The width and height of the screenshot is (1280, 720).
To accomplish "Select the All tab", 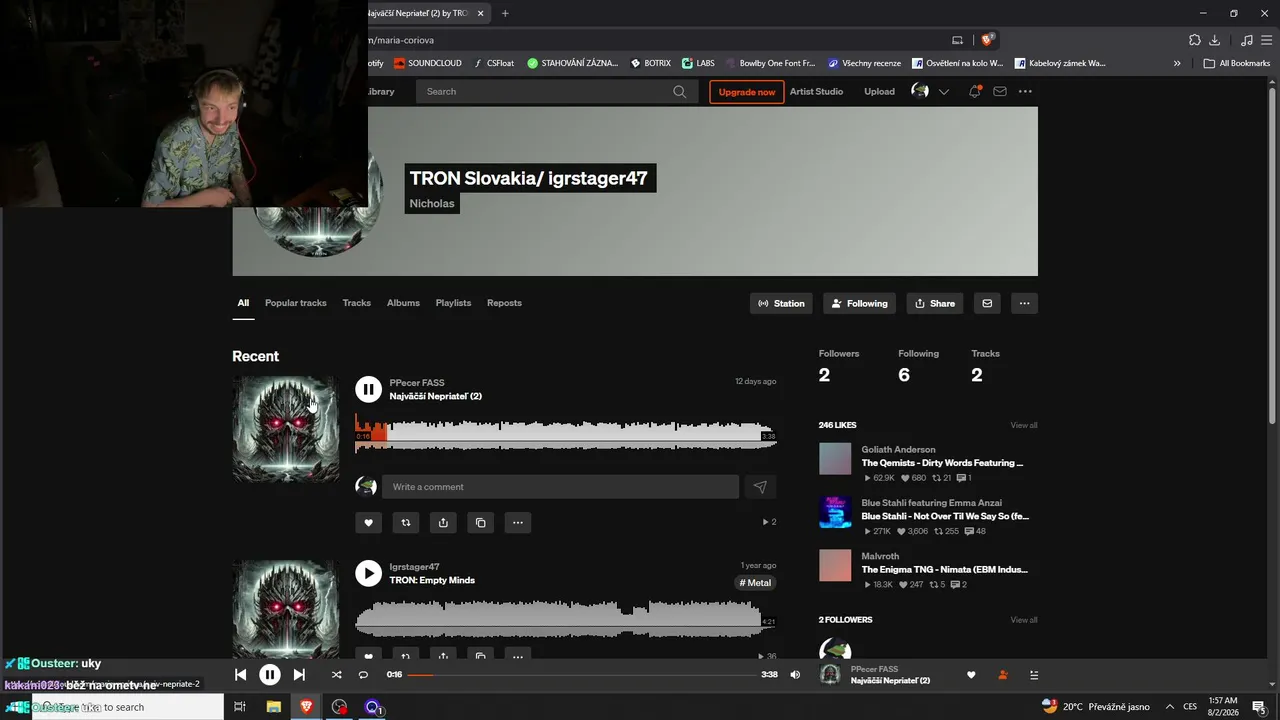I will coord(243,303).
